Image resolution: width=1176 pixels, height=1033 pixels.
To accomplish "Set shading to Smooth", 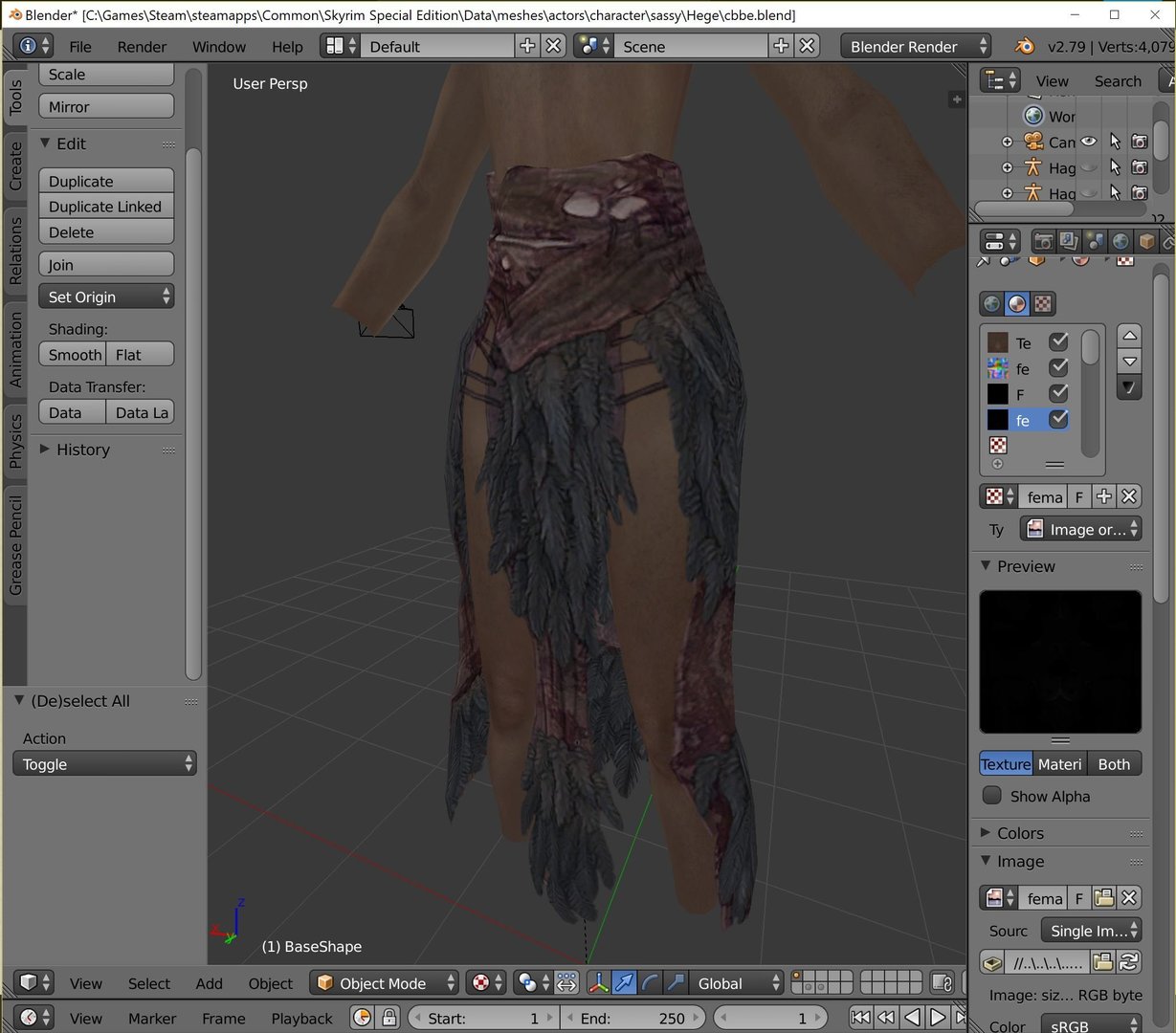I will click(74, 354).
